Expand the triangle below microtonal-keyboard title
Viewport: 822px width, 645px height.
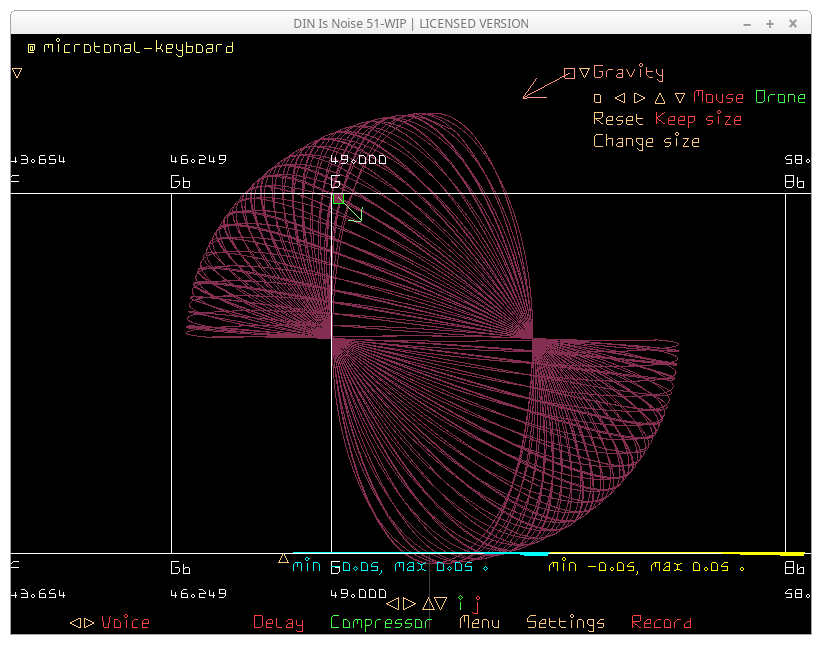click(x=17, y=73)
